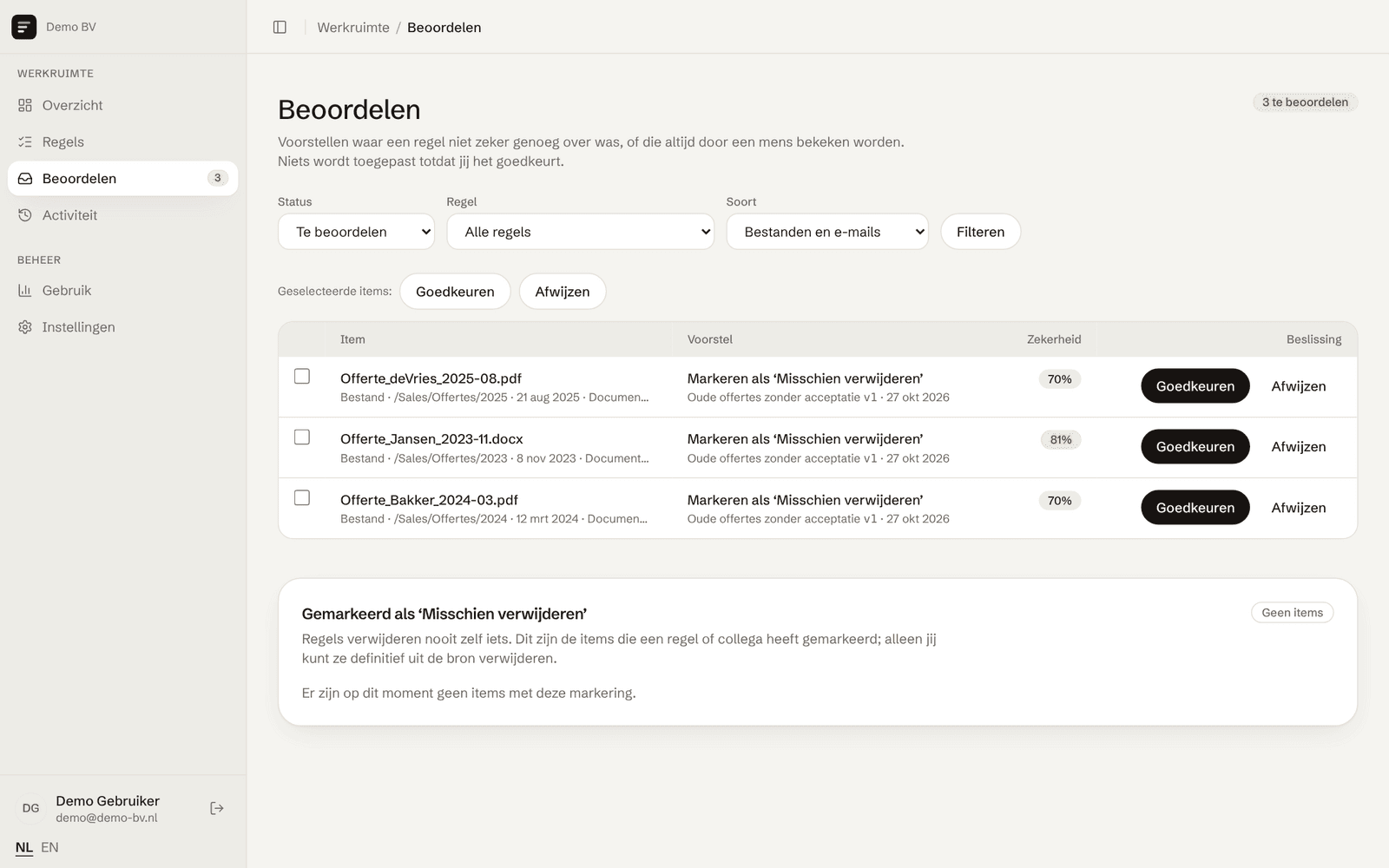Select checkbox for Offerte_Bakker_2024-03.pdf
Image resolution: width=1389 pixels, height=868 pixels.
[302, 497]
